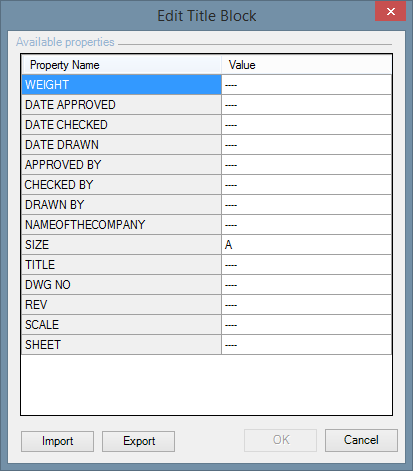Viewport: 413px width, 471px height.
Task: Click the Import button
Action: pyautogui.click(x=57, y=441)
